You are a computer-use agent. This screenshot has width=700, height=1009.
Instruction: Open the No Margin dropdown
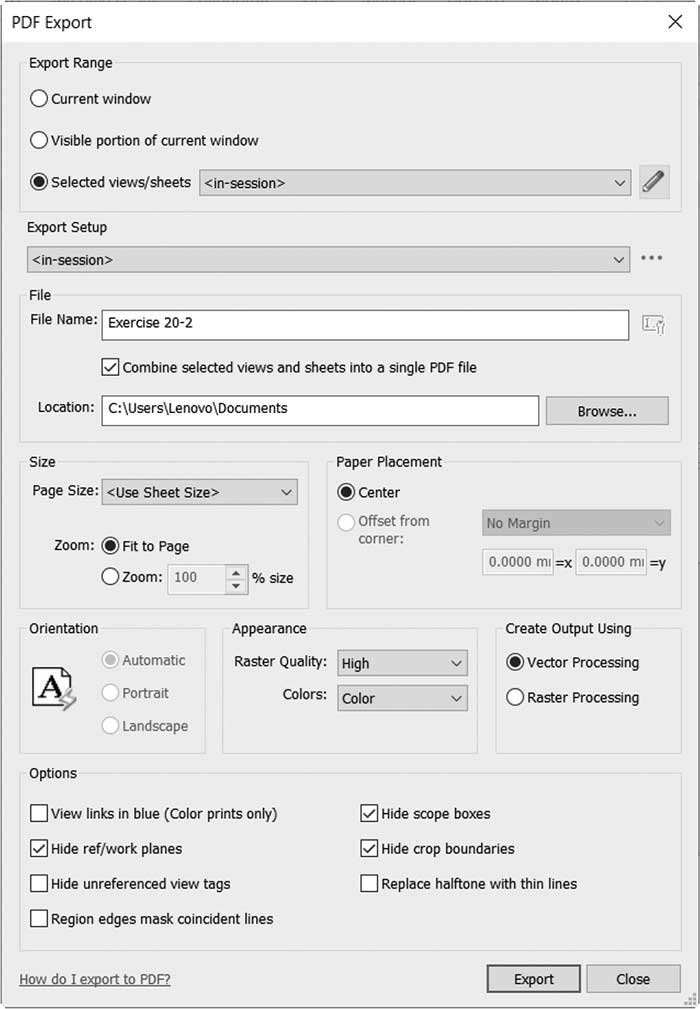point(576,523)
